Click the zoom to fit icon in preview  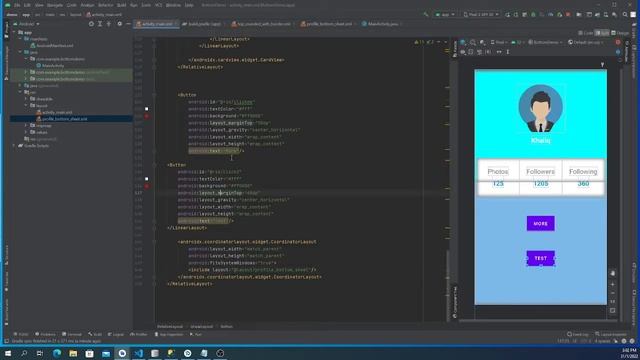(613, 310)
